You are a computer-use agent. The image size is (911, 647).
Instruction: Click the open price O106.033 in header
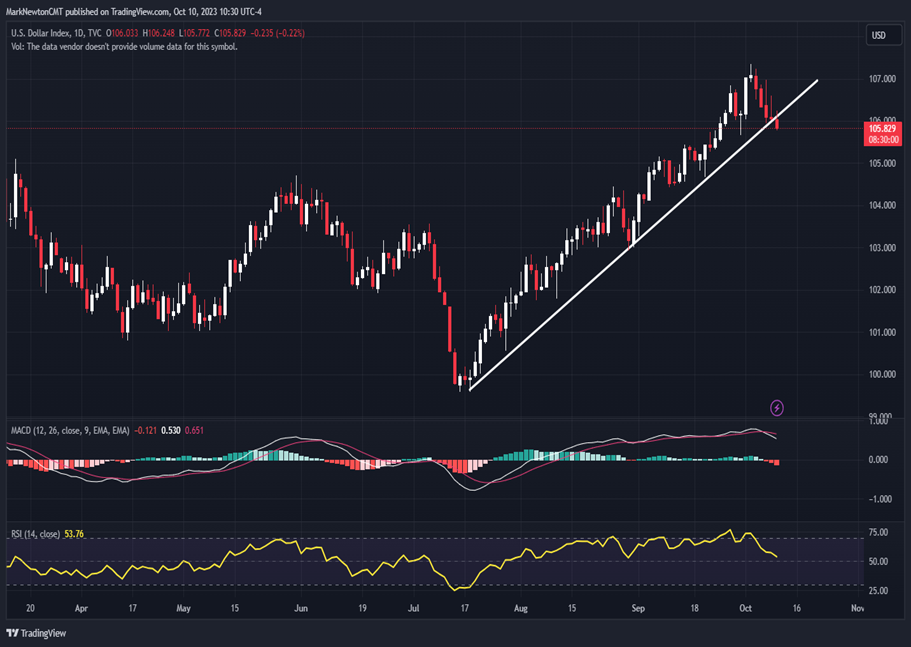pyautogui.click(x=122, y=33)
